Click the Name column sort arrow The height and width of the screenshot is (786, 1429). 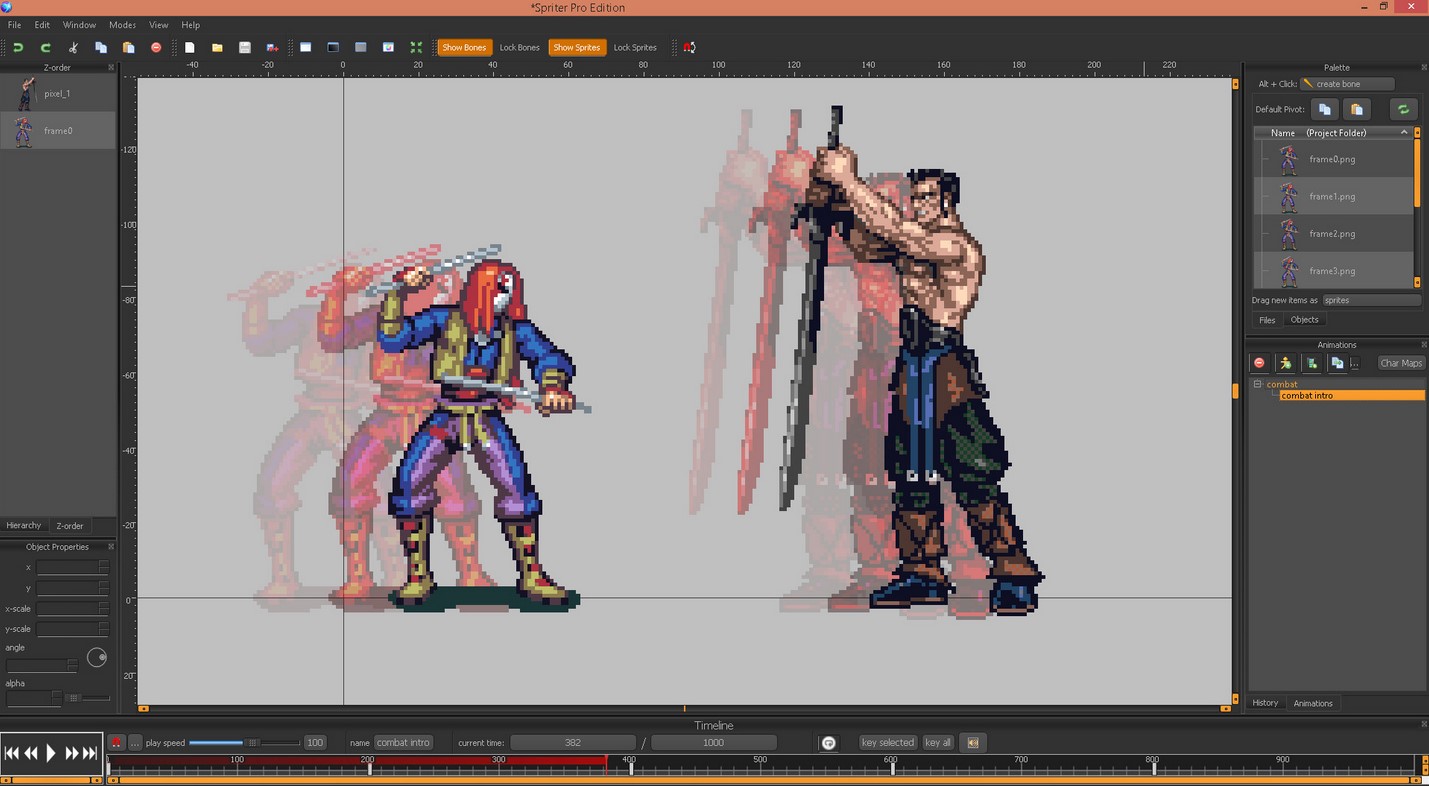point(1404,132)
